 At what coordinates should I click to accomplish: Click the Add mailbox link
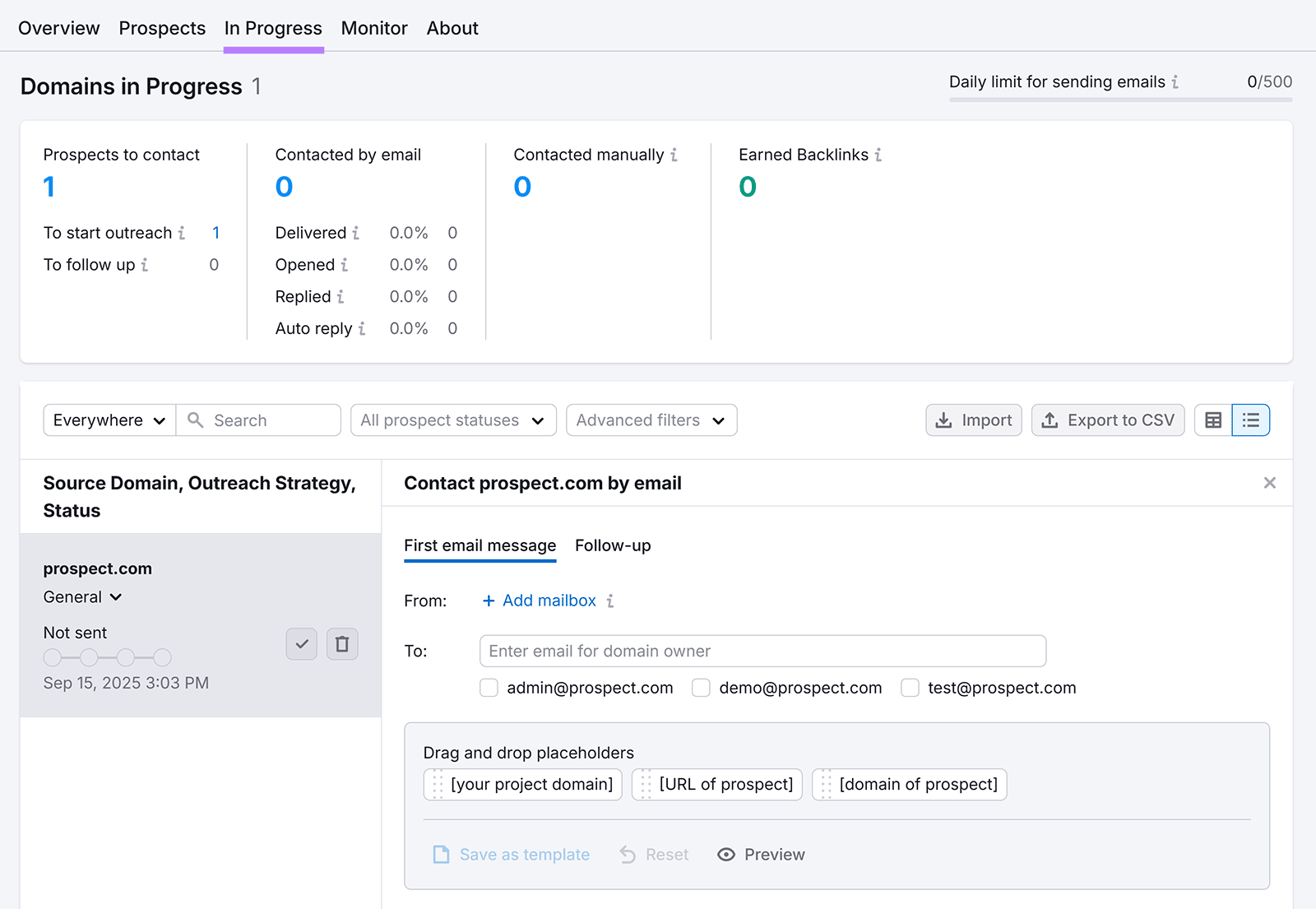(x=539, y=601)
